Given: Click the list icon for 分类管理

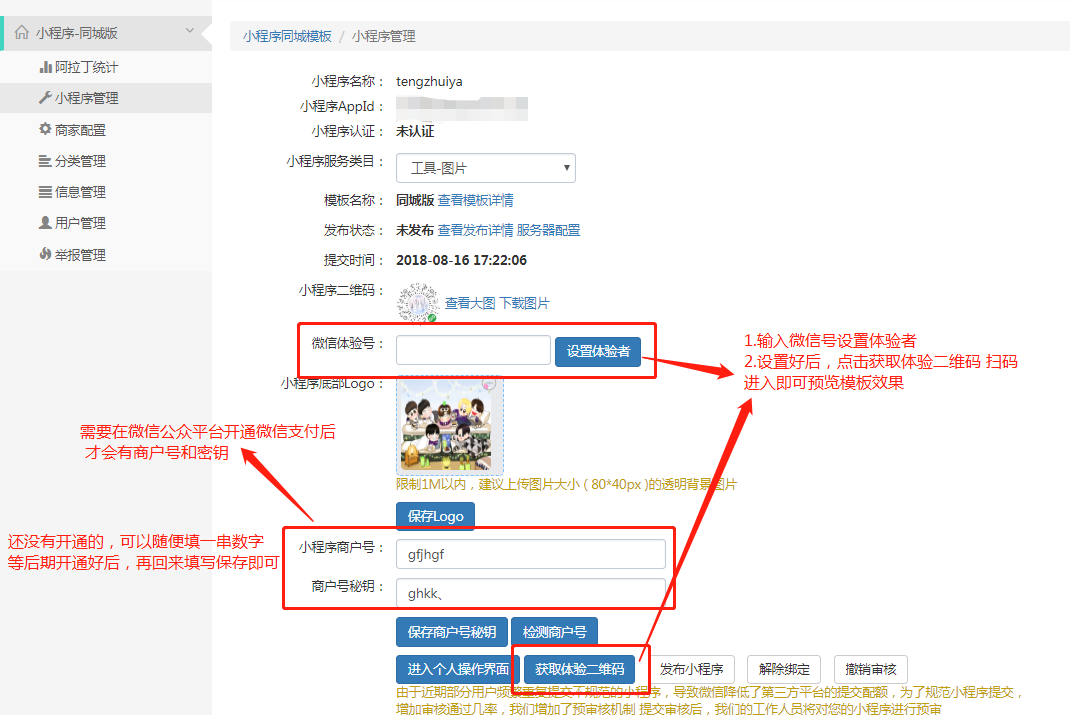Looking at the screenshot, I should [x=45, y=161].
